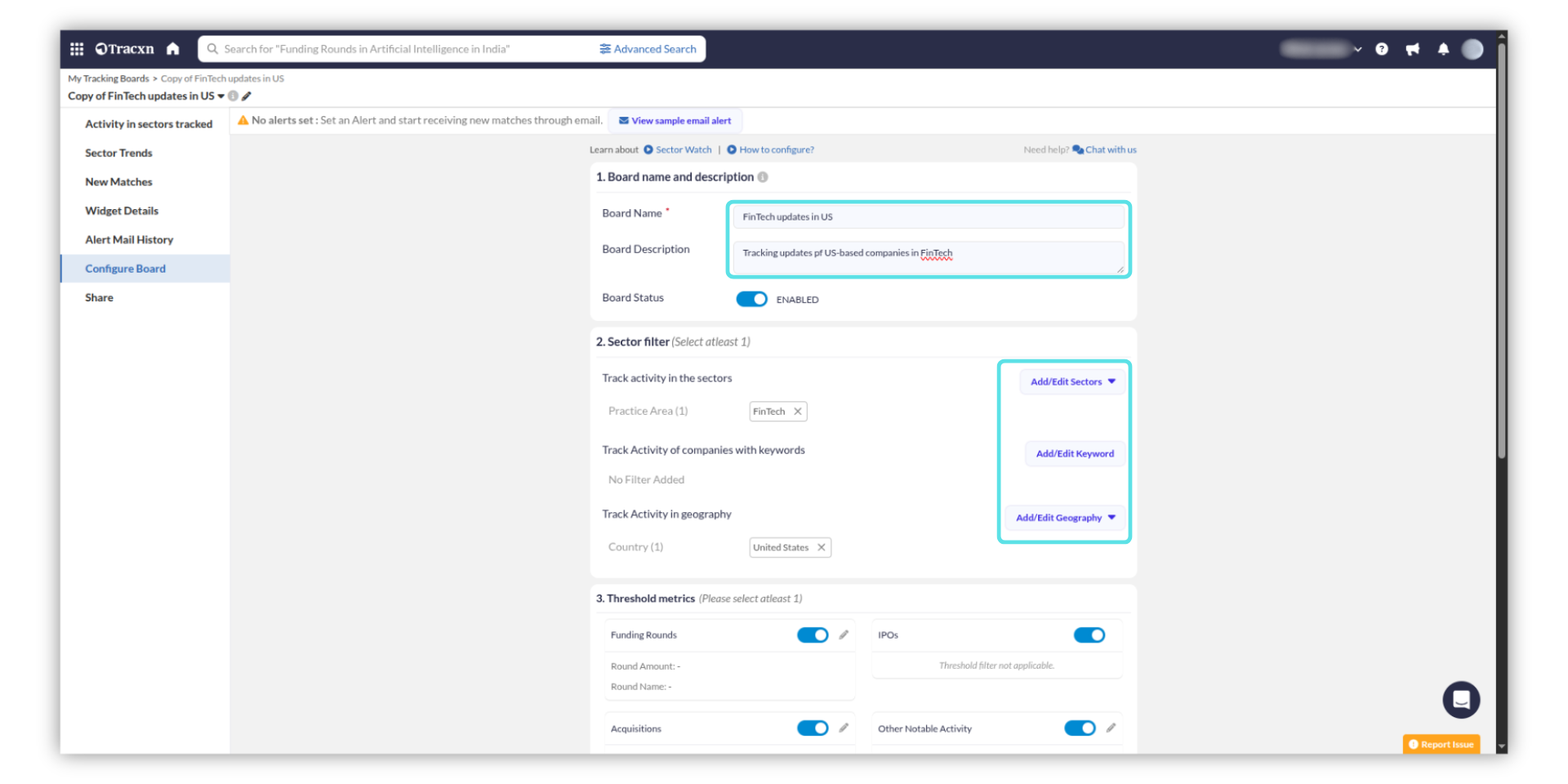The image size is (1568, 784).
Task: Remove the FinTech practice area tag
Action: pos(798,412)
